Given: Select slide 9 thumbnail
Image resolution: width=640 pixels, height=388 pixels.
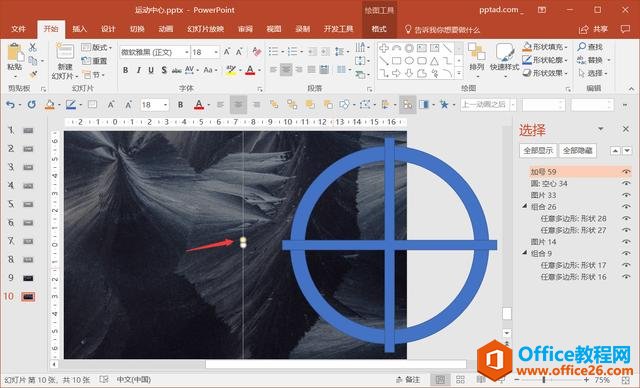Looking at the screenshot, I should coord(28,278).
